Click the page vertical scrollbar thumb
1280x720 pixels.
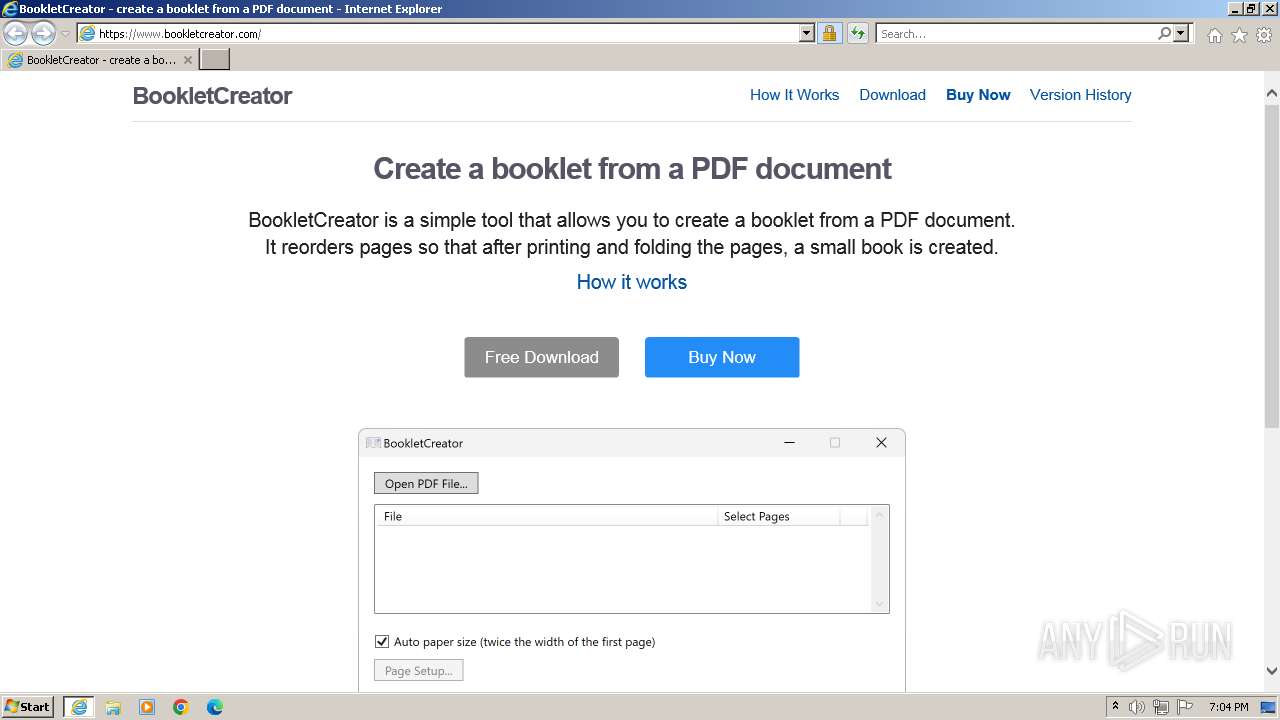pyautogui.click(x=1271, y=265)
